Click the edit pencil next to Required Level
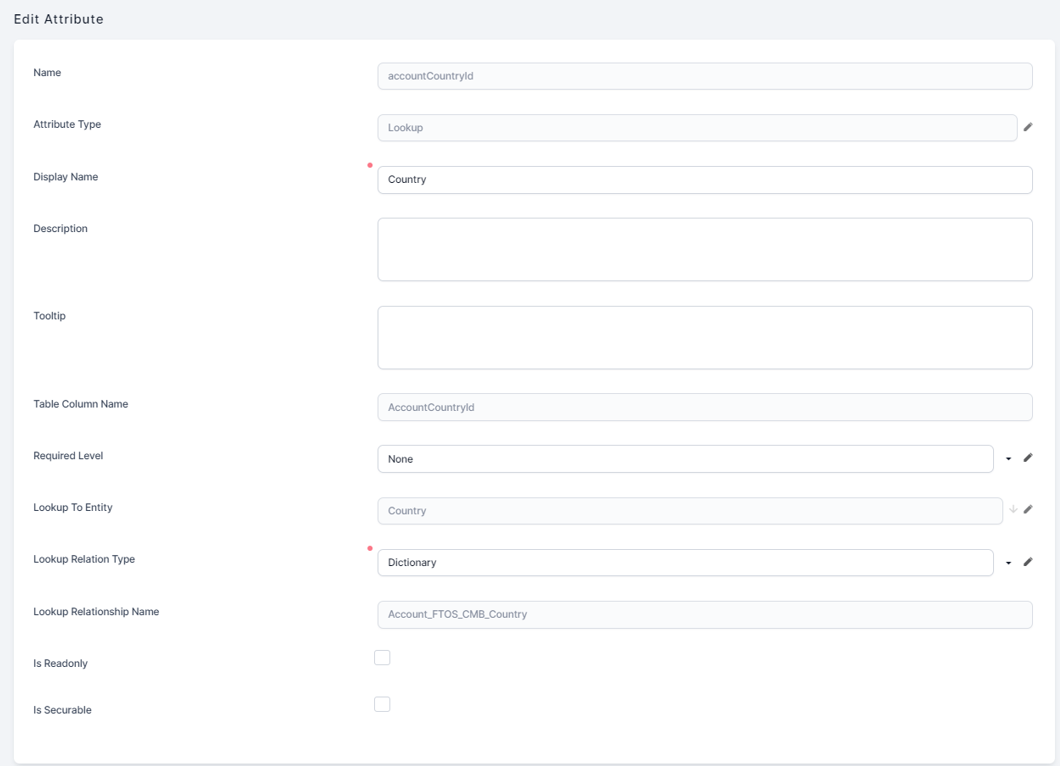 (1028, 459)
